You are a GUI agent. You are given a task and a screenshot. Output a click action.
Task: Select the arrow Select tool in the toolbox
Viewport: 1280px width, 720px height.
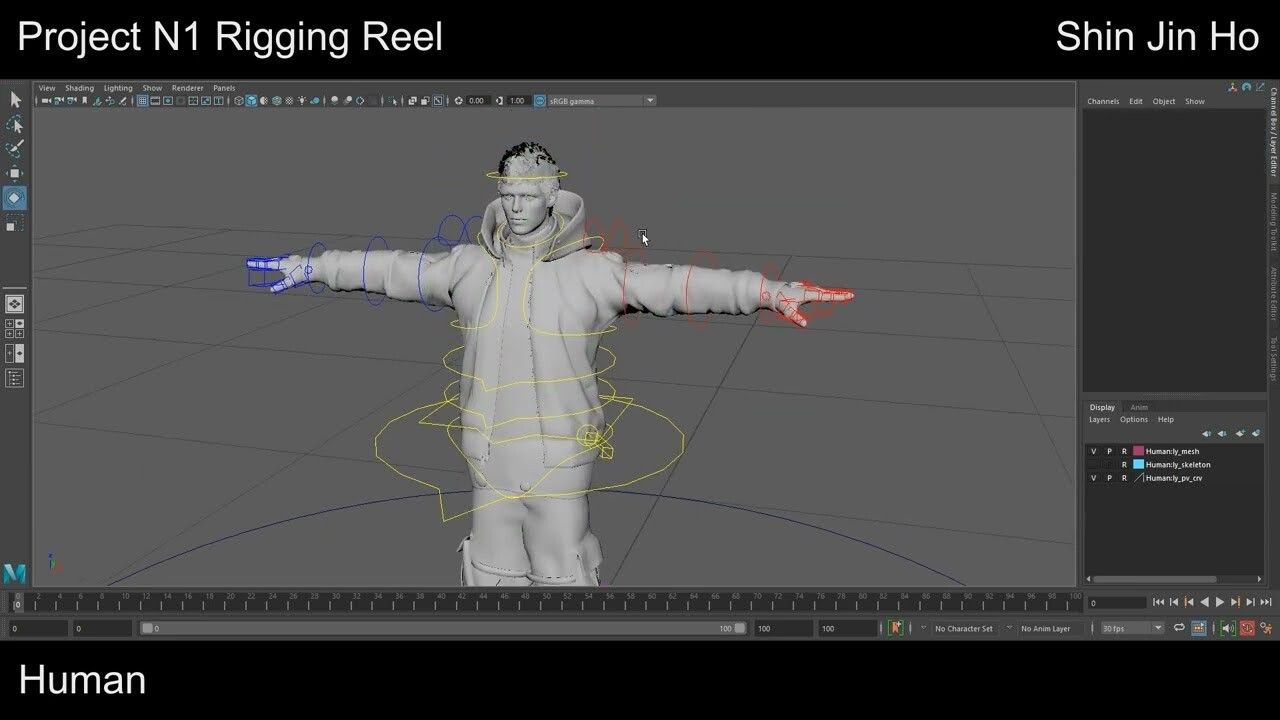(x=14, y=100)
